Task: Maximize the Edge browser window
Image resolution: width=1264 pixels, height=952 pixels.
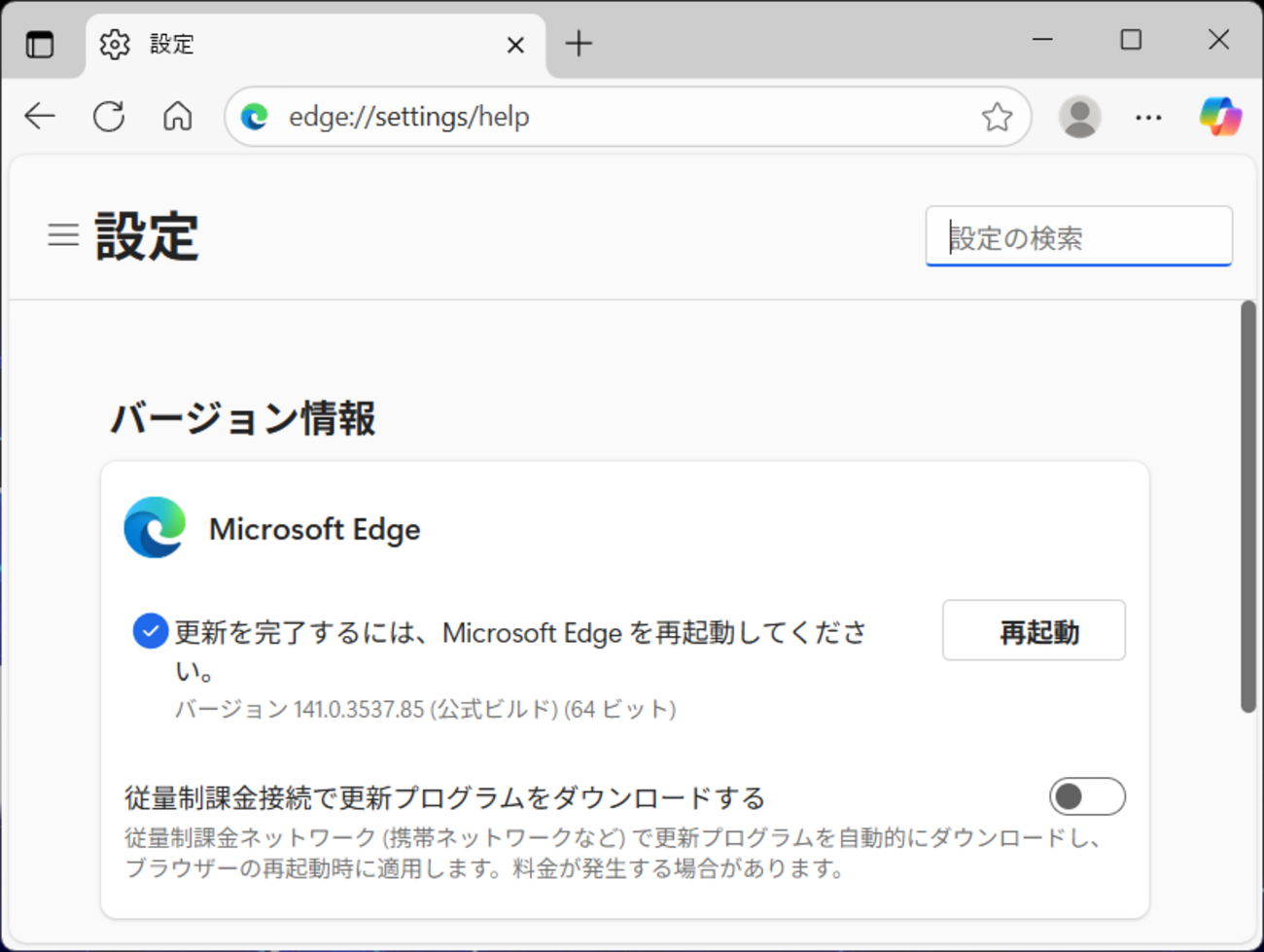Action: pos(1131,40)
